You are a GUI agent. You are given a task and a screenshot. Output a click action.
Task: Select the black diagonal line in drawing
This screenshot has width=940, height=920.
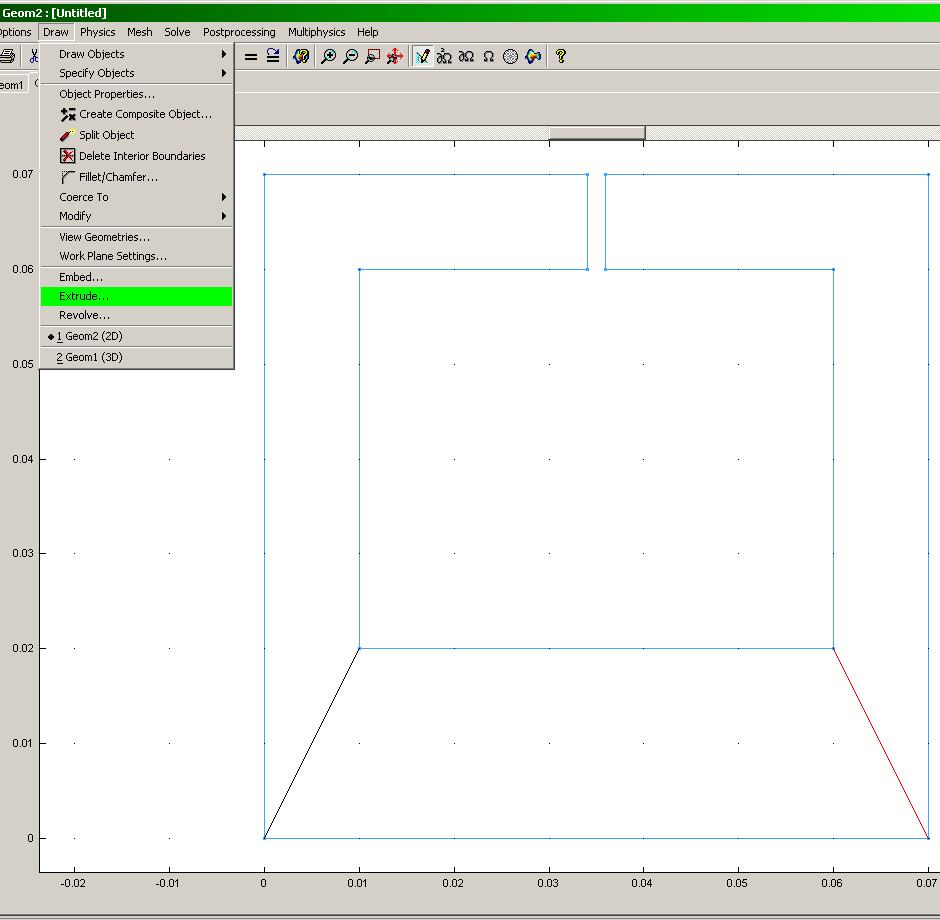[312, 743]
